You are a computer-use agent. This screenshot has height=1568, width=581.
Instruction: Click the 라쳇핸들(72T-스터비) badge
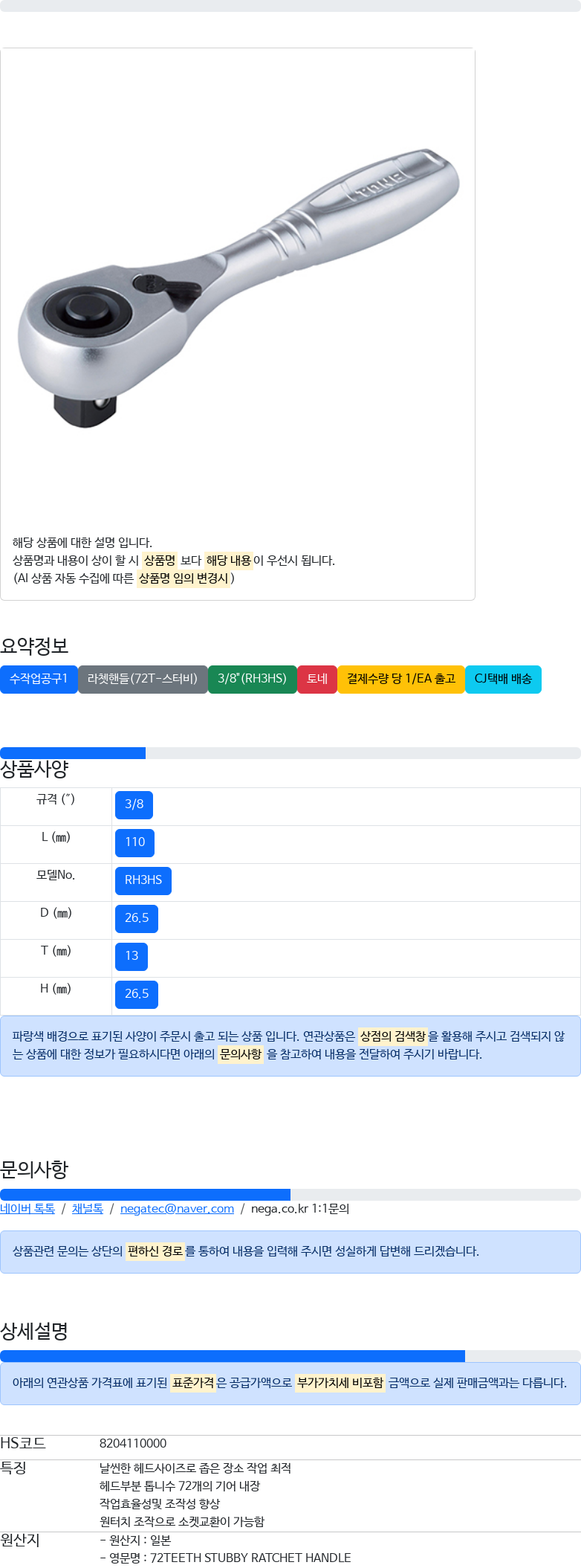point(143,679)
